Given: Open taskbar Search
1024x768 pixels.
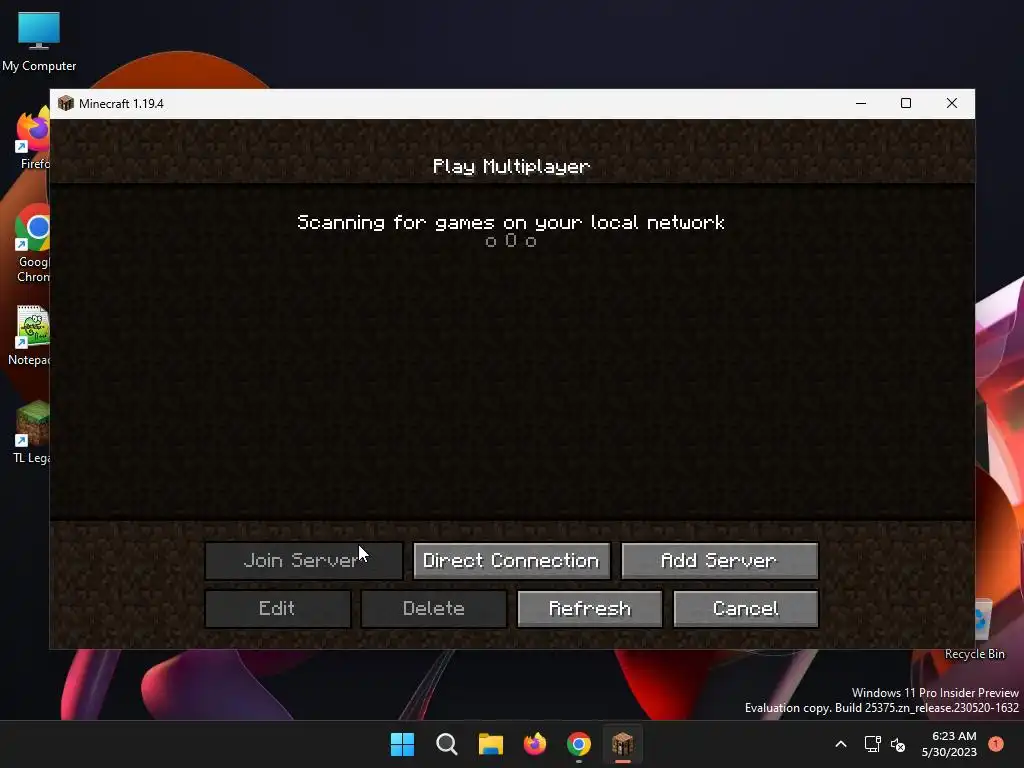Looking at the screenshot, I should coord(447,744).
